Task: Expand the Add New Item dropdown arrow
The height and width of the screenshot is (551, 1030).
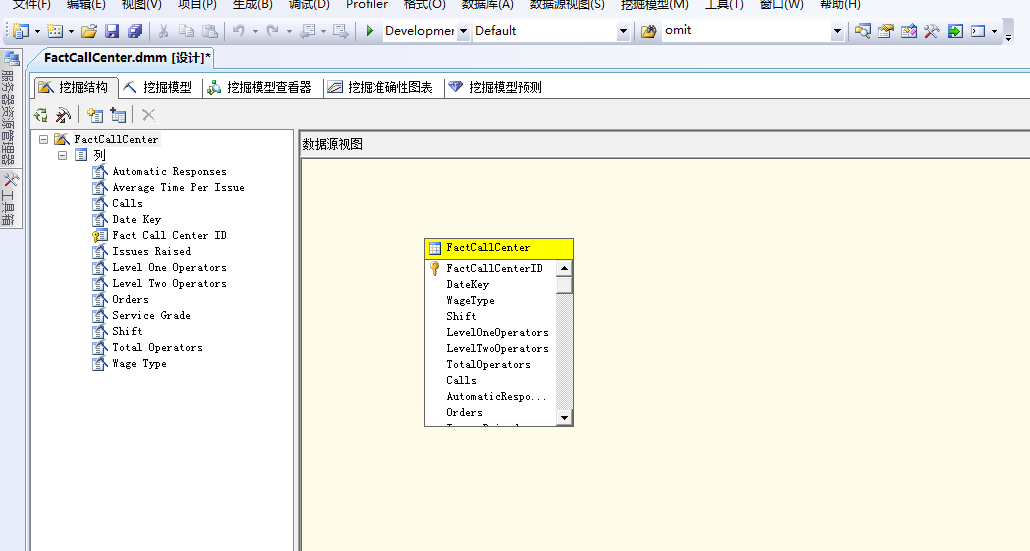Action: (71, 31)
